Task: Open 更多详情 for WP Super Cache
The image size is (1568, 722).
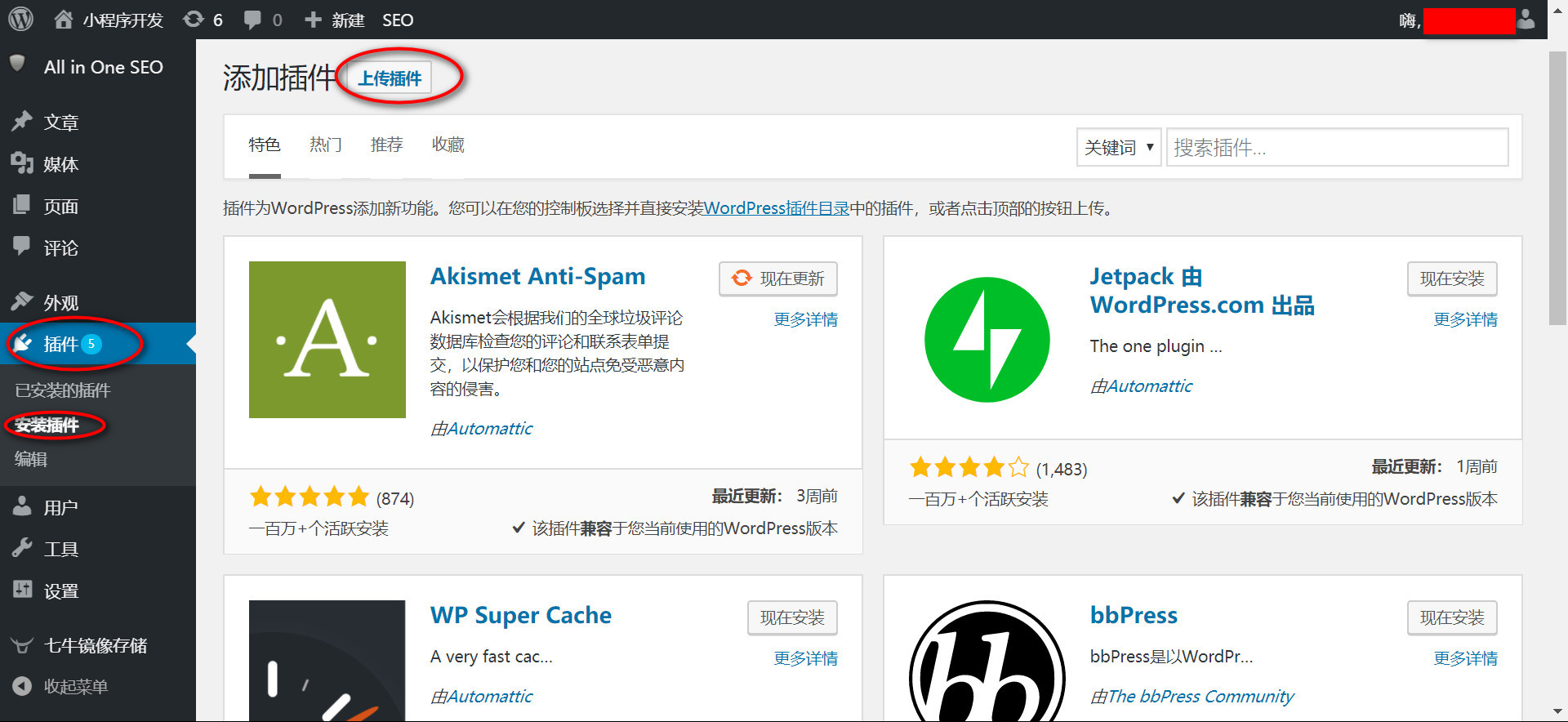Action: [x=806, y=658]
